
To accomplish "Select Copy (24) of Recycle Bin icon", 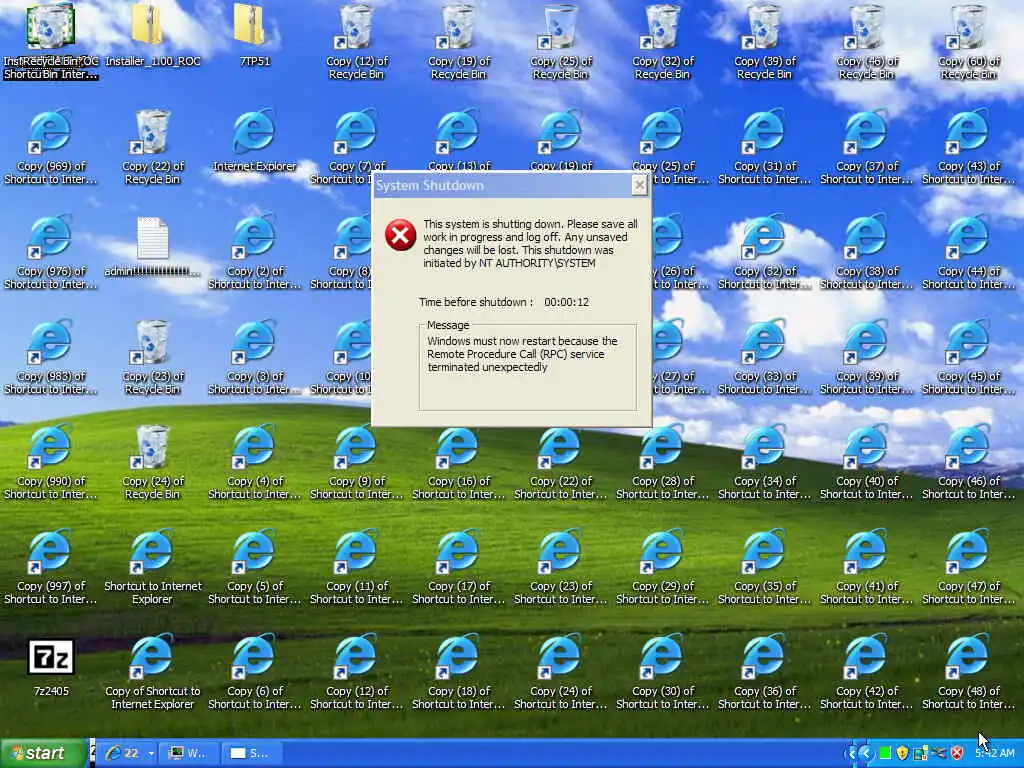I will pyautogui.click(x=153, y=463).
